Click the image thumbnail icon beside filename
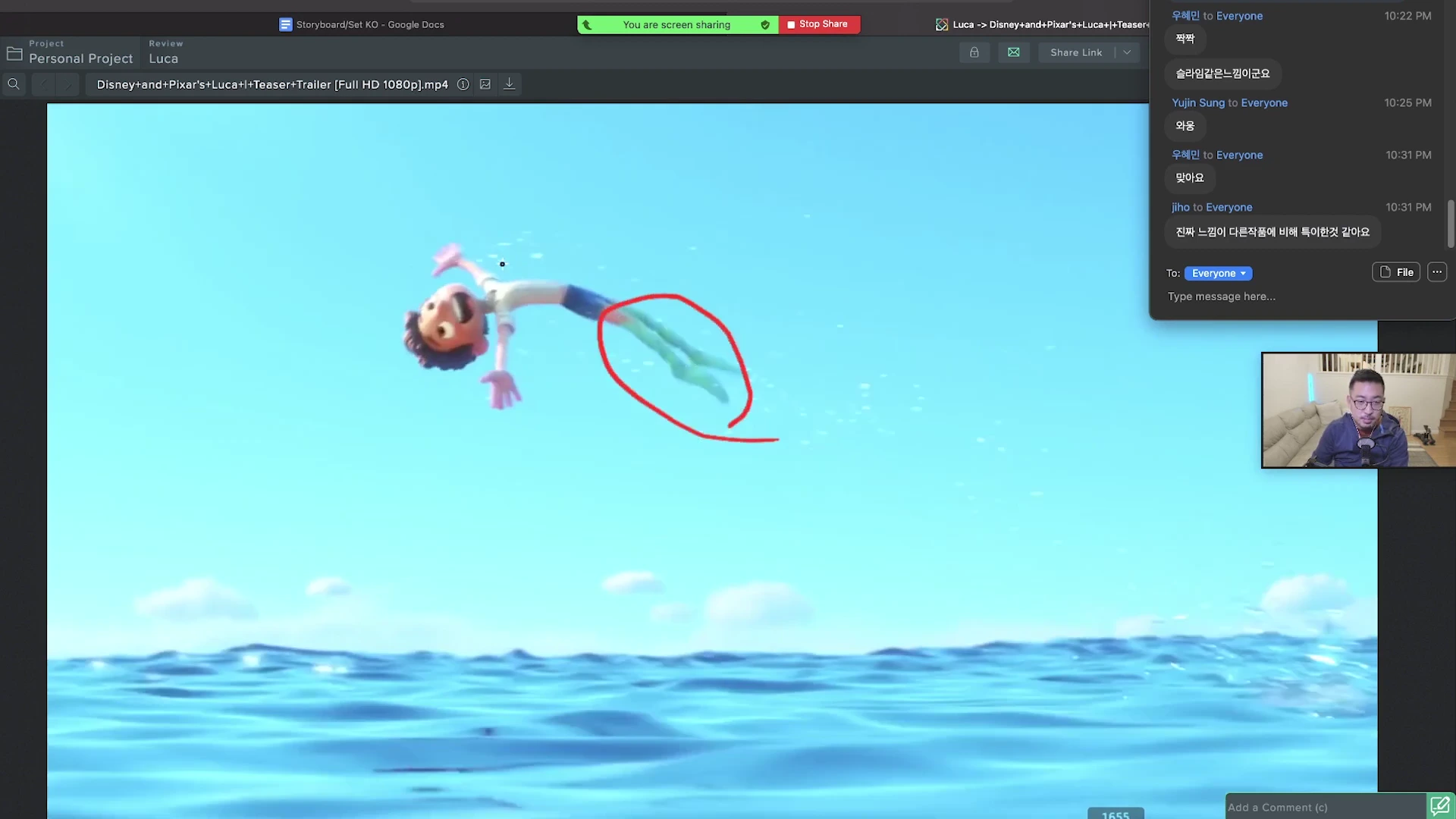This screenshot has height=819, width=1456. click(485, 84)
